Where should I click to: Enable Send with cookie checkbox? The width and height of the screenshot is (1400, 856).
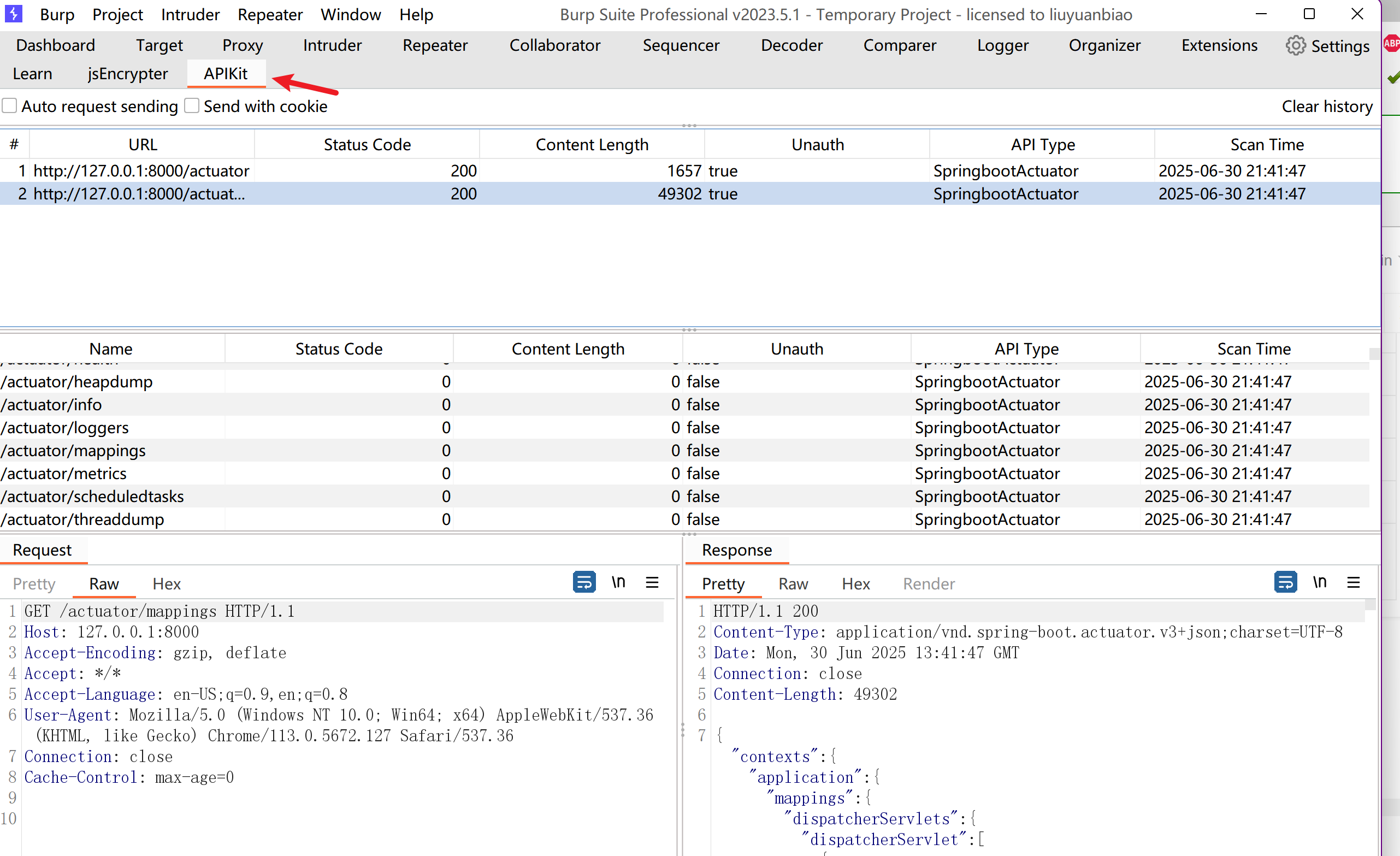[192, 107]
